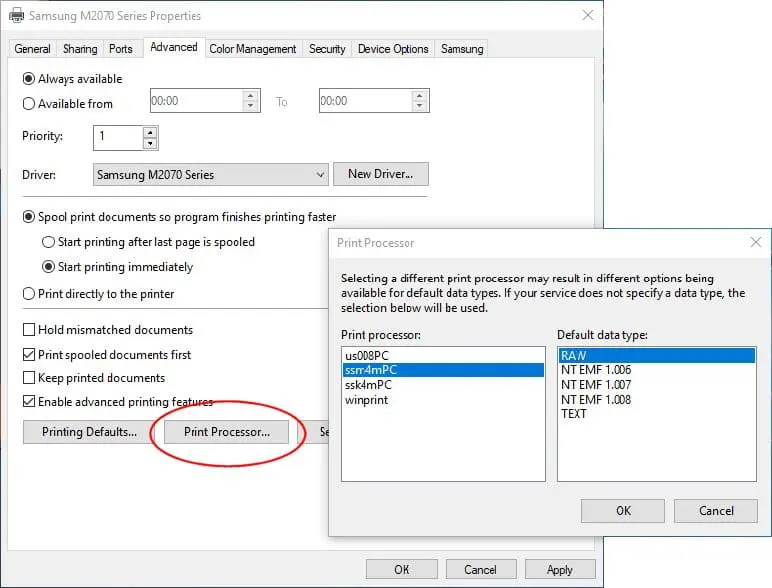Viewport: 772px width, 588px height.
Task: Decrease the Priority value
Action: [x=150, y=143]
